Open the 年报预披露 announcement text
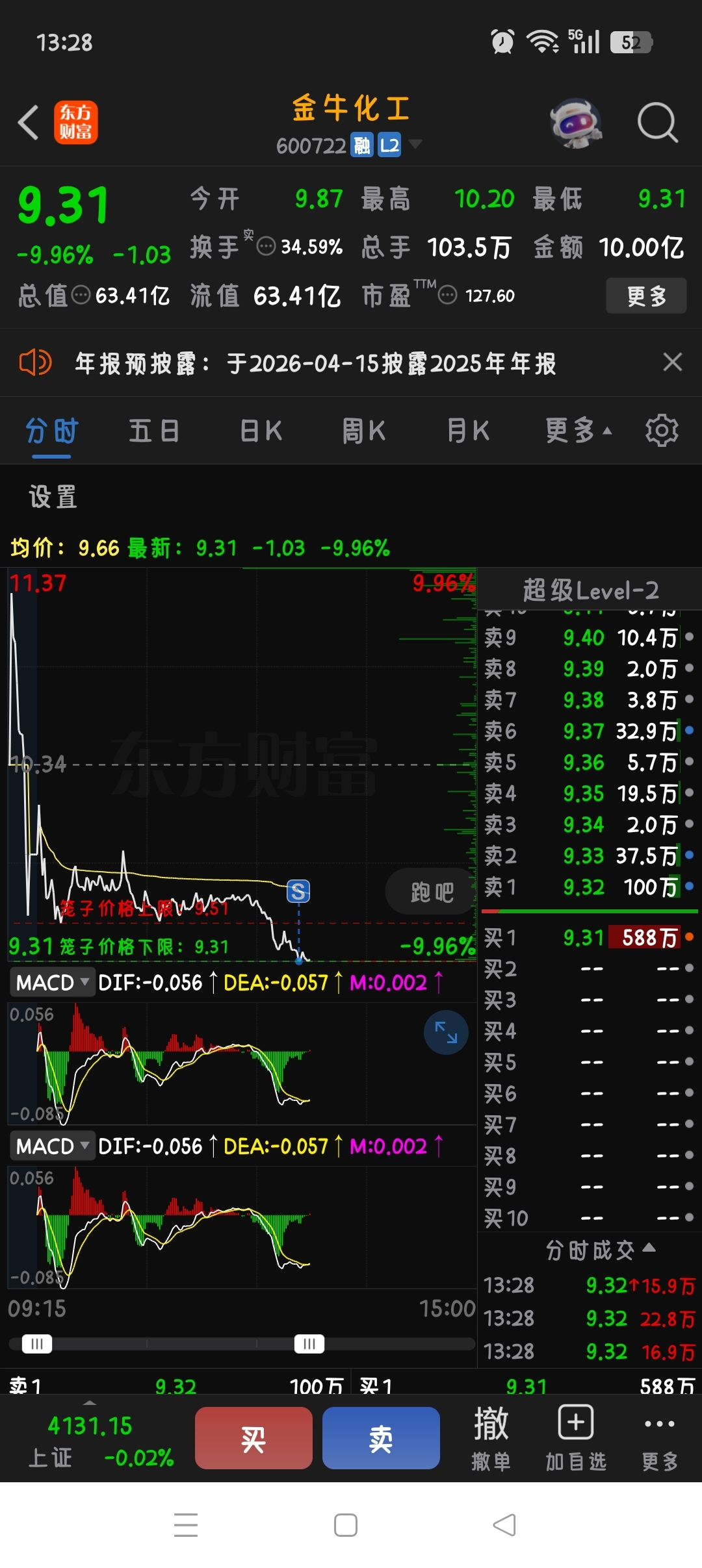This screenshot has width=702, height=1568. coord(315,363)
